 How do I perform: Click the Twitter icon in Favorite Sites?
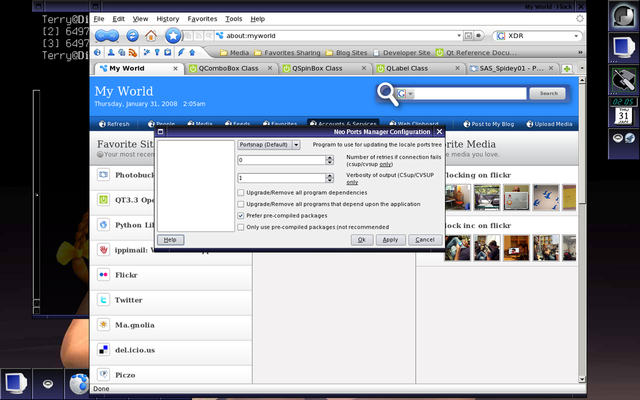pyautogui.click(x=104, y=300)
